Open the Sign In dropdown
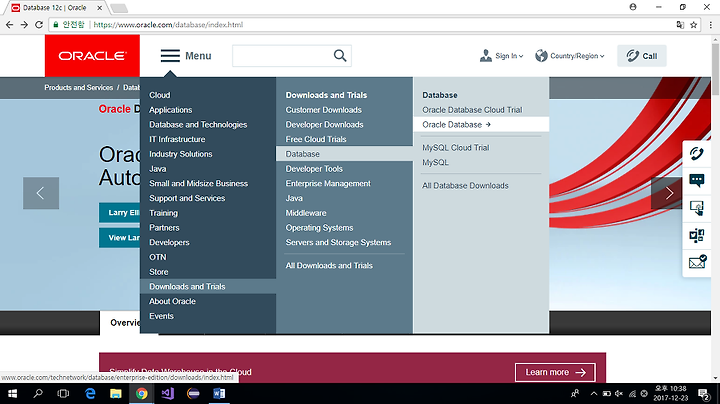720x404 pixels. pyautogui.click(x=501, y=56)
